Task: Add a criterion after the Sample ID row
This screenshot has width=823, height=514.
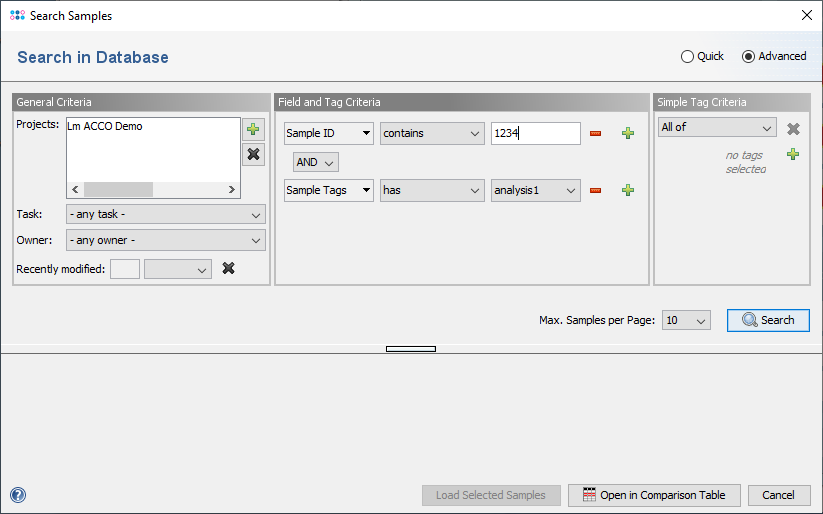Action: [x=628, y=133]
